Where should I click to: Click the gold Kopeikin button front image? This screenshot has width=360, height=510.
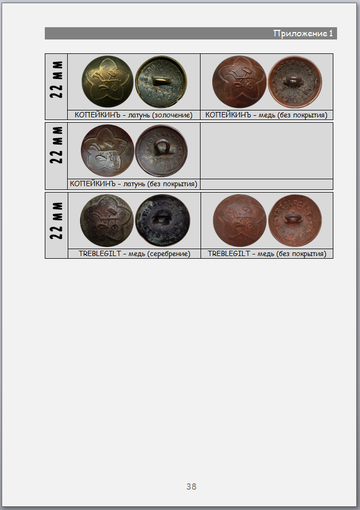[107, 81]
